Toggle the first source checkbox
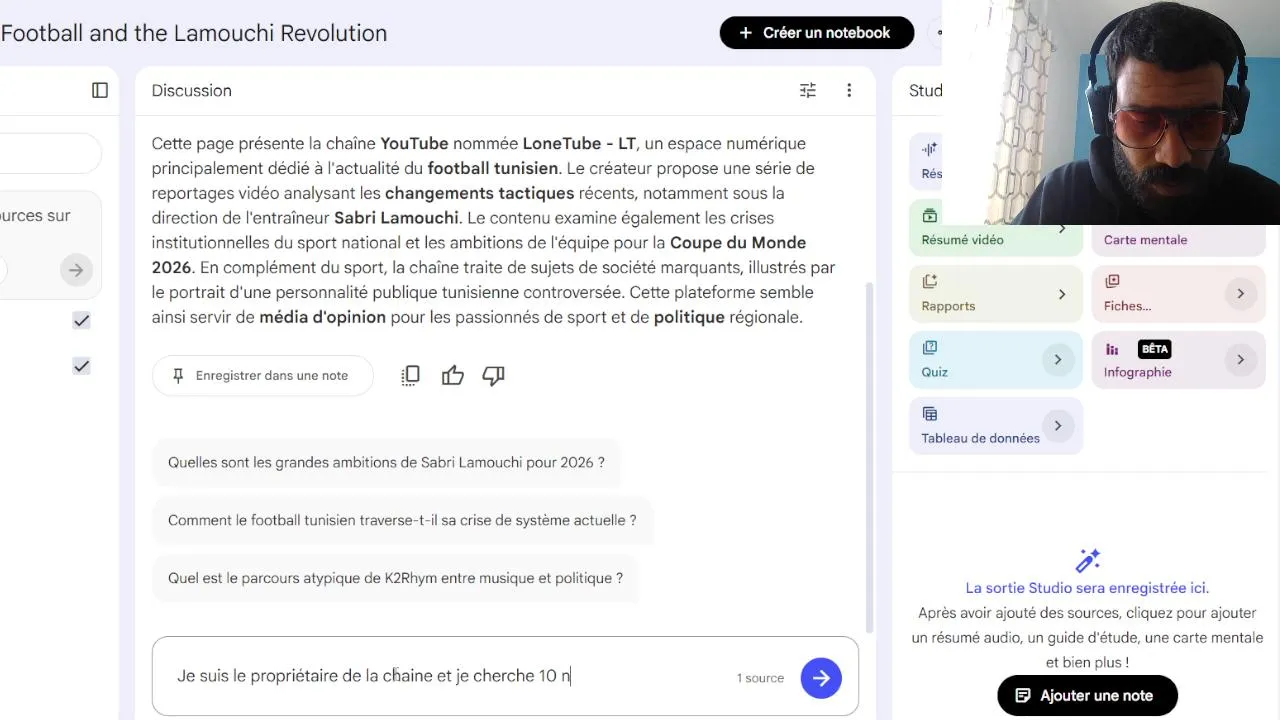The width and height of the screenshot is (1280, 720). point(81,320)
